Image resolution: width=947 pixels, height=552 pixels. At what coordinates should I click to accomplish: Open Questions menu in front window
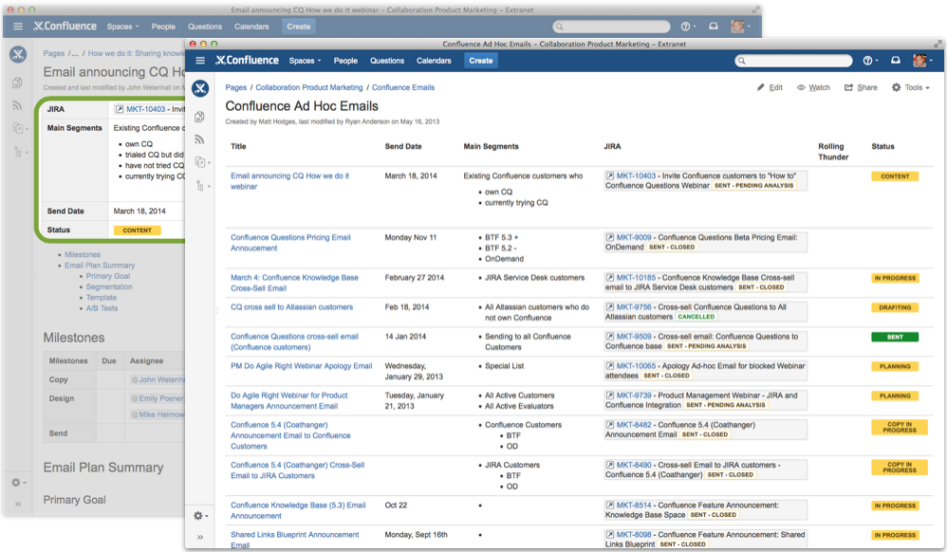pos(387,60)
